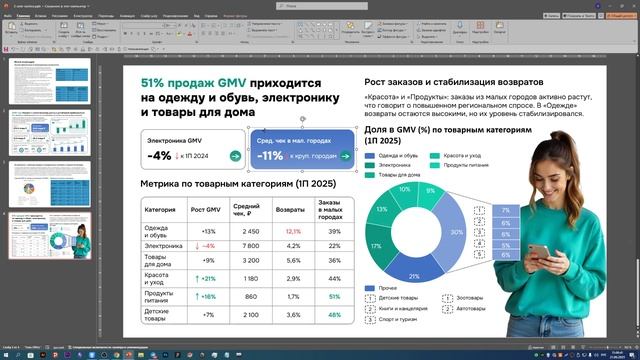The height and width of the screenshot is (360, 640).
Task: Click Undo arrow in Quick Access Toolbar
Action: pos(13,49)
